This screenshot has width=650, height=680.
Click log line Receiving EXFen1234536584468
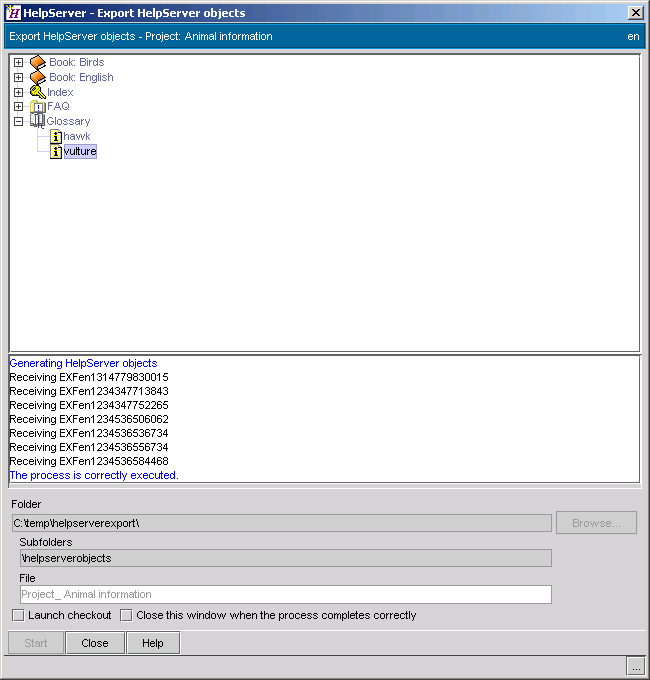tap(89, 461)
